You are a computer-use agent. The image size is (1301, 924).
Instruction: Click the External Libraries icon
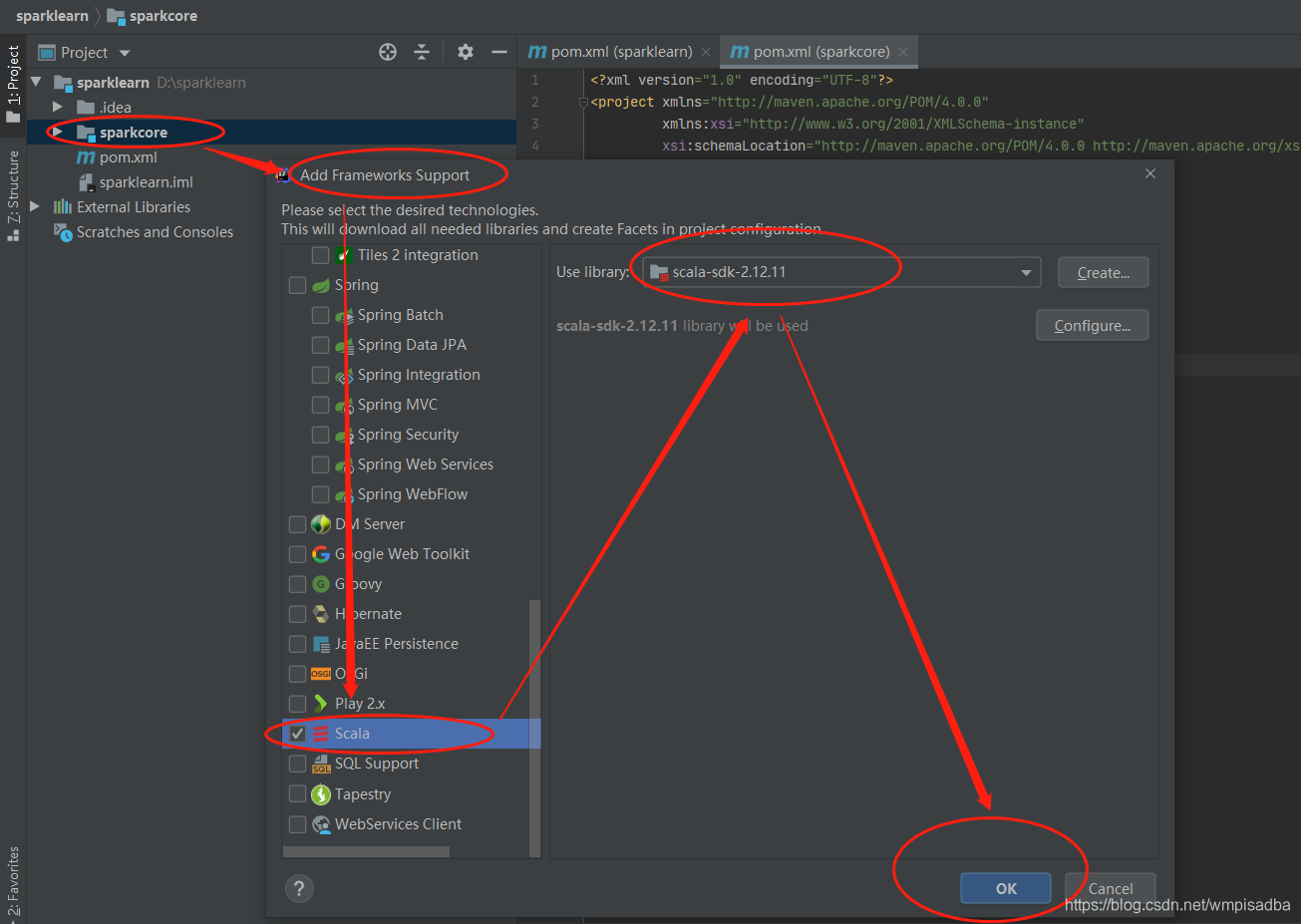coord(63,207)
